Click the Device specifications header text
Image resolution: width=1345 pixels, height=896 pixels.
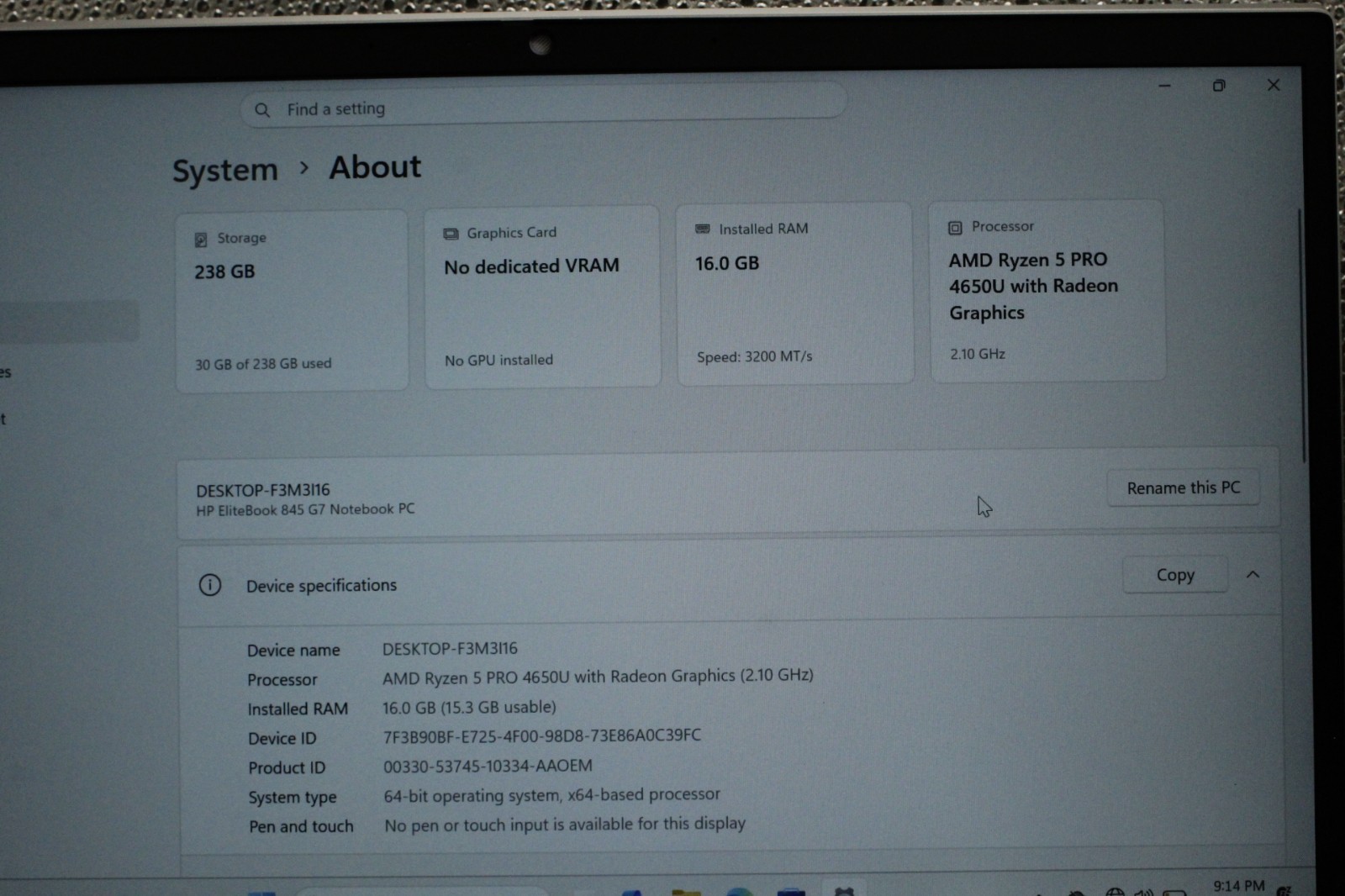pyautogui.click(x=321, y=585)
